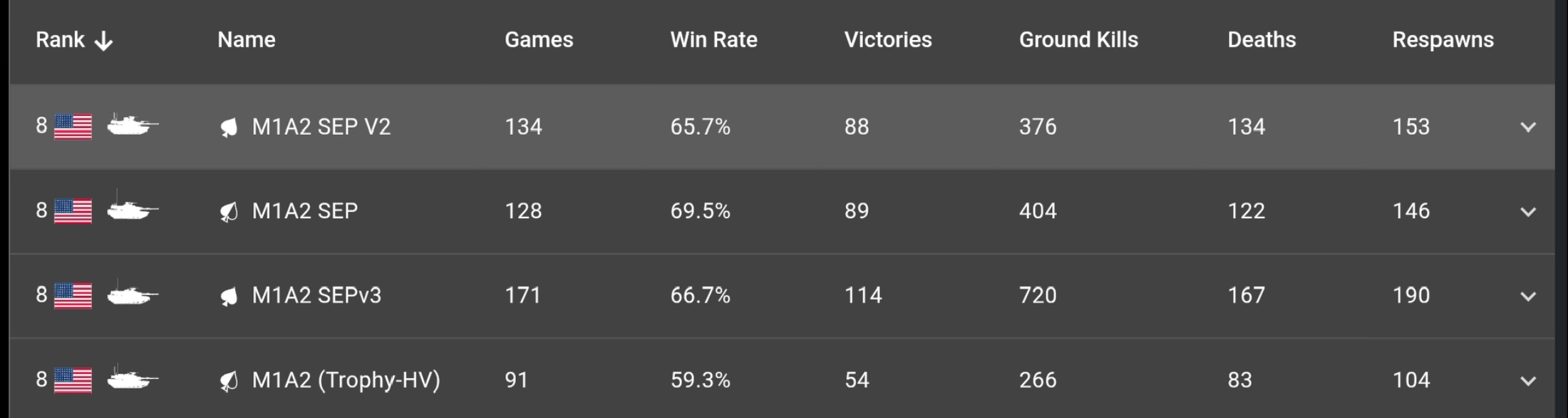Sort table by Ground Kills column
1568x418 pixels.
[x=1078, y=40]
